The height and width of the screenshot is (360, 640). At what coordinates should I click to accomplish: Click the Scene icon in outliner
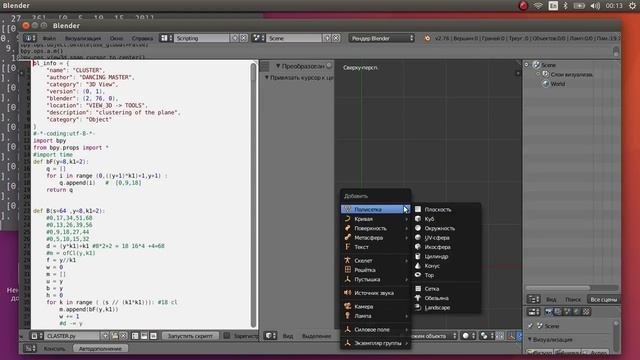point(537,65)
